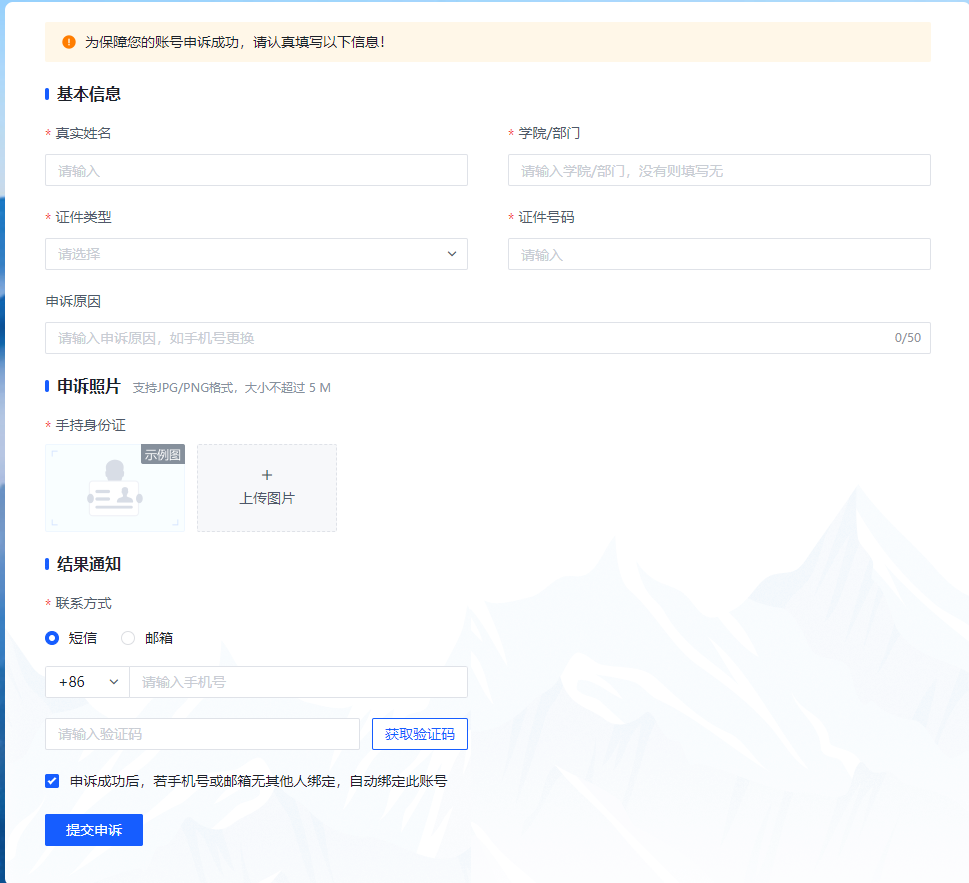Click the 示例图 badge on sample photo
This screenshot has width=969, height=883.
click(x=163, y=455)
